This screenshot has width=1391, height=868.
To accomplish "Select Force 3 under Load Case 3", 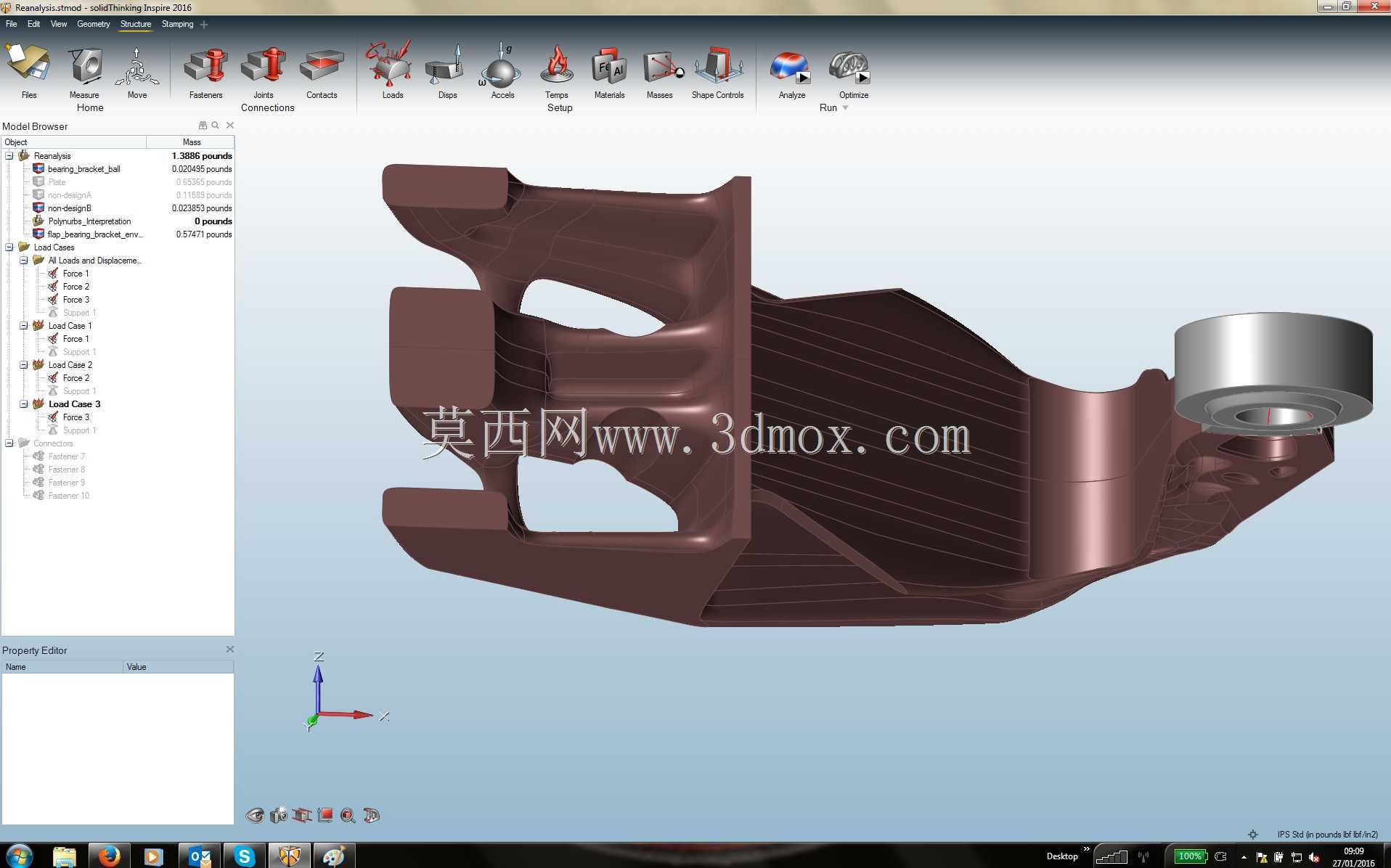I will point(76,417).
